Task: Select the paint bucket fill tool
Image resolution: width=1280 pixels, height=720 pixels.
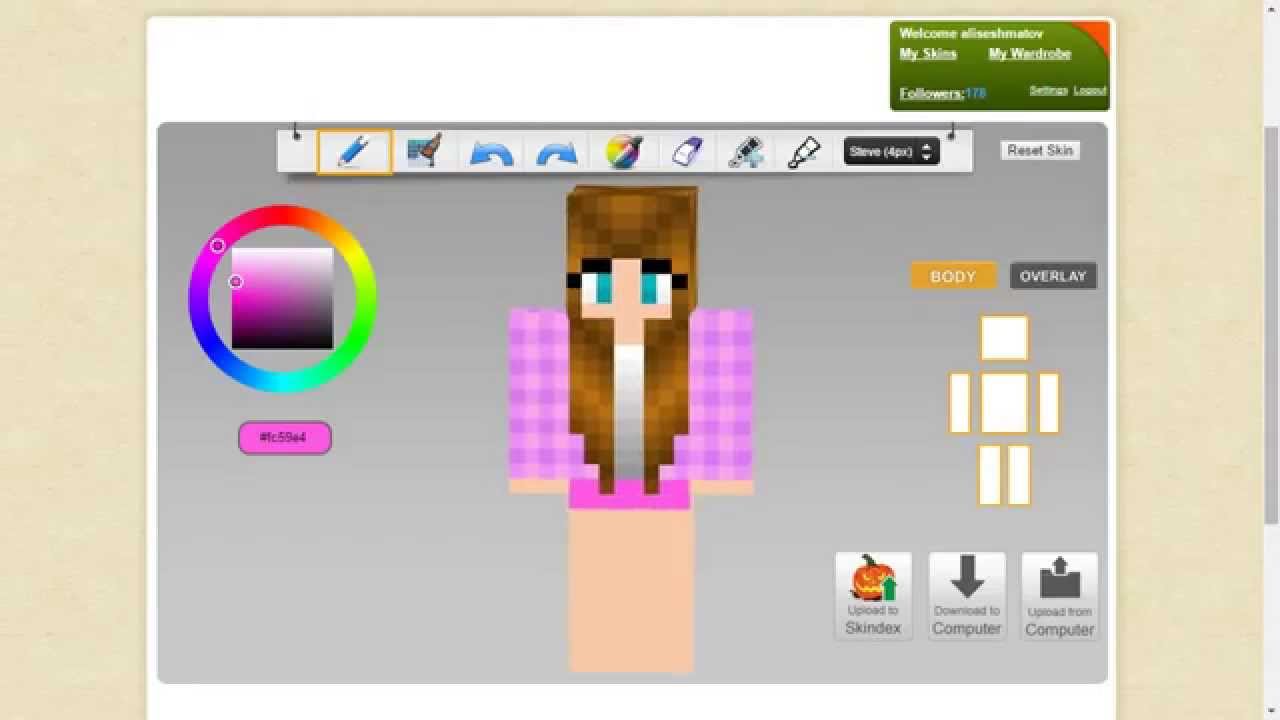Action: click(x=804, y=152)
